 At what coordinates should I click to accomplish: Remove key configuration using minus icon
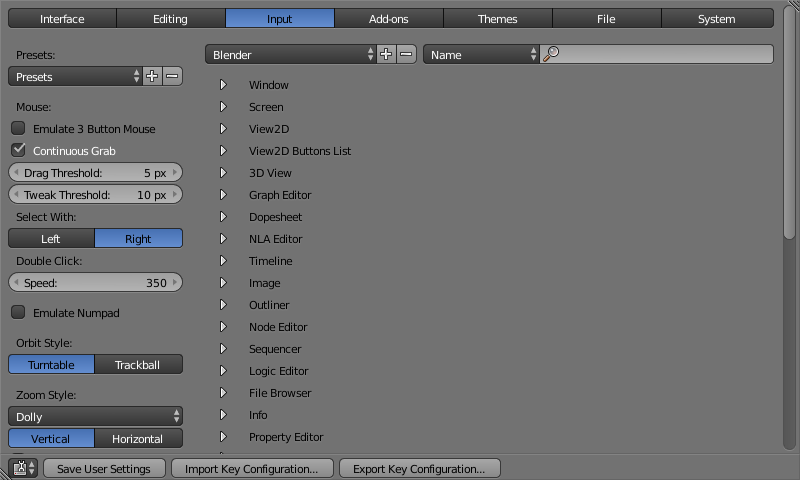406,55
